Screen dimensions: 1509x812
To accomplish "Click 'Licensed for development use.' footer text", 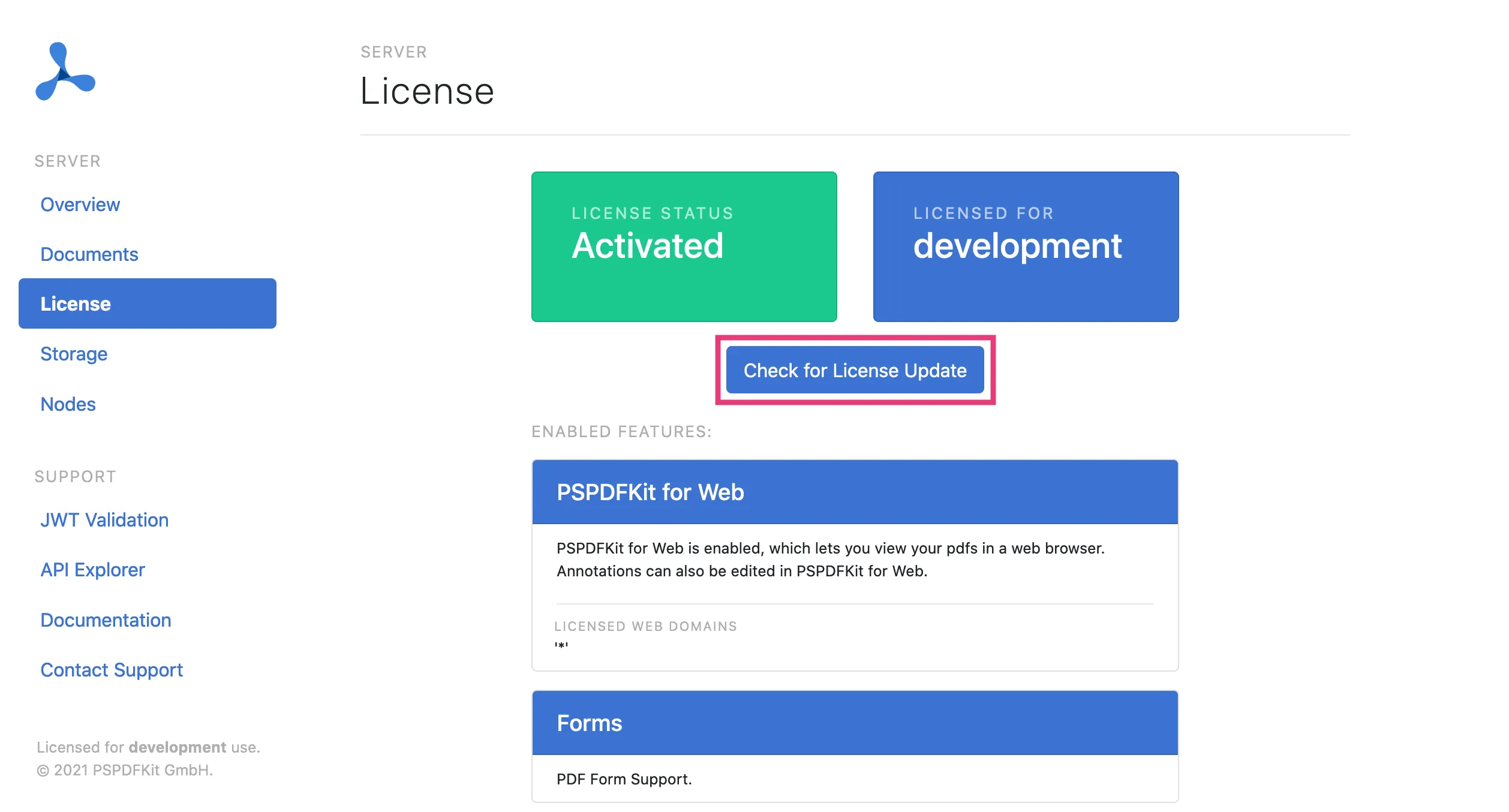I will click(x=148, y=747).
